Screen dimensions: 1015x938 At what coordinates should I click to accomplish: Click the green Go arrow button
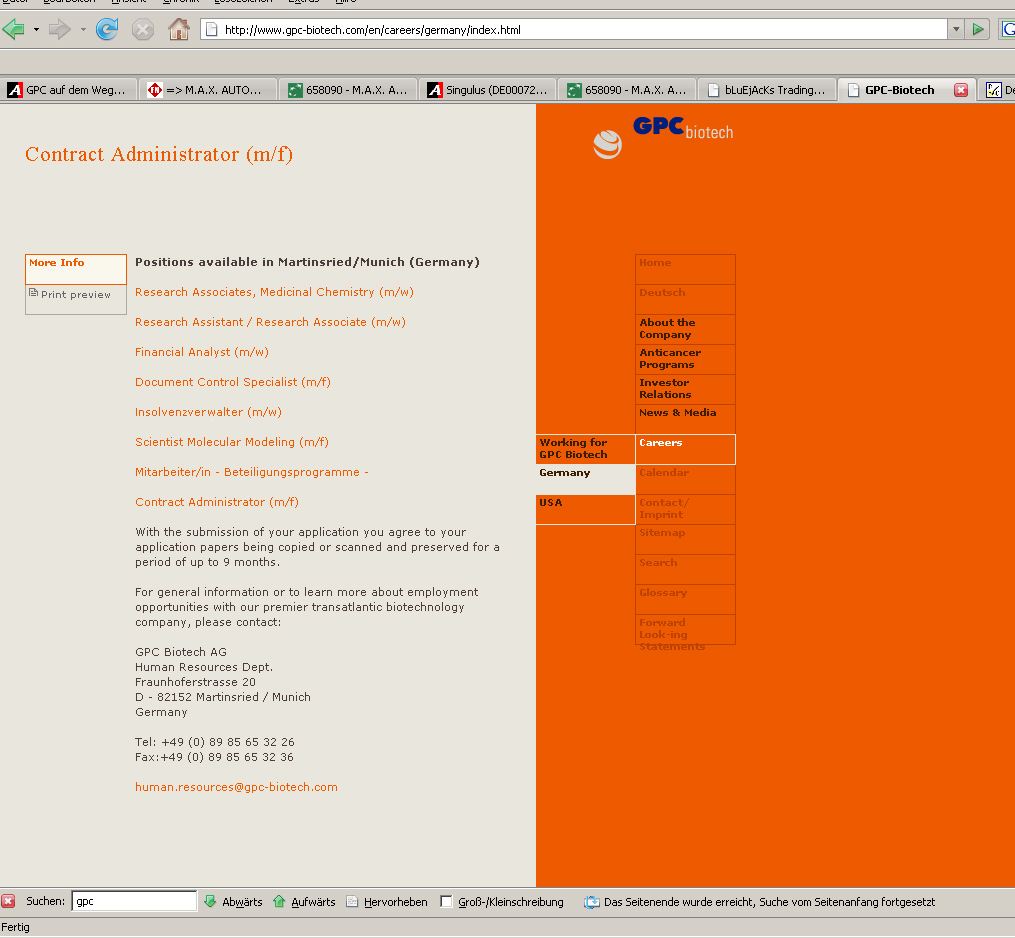[x=977, y=29]
